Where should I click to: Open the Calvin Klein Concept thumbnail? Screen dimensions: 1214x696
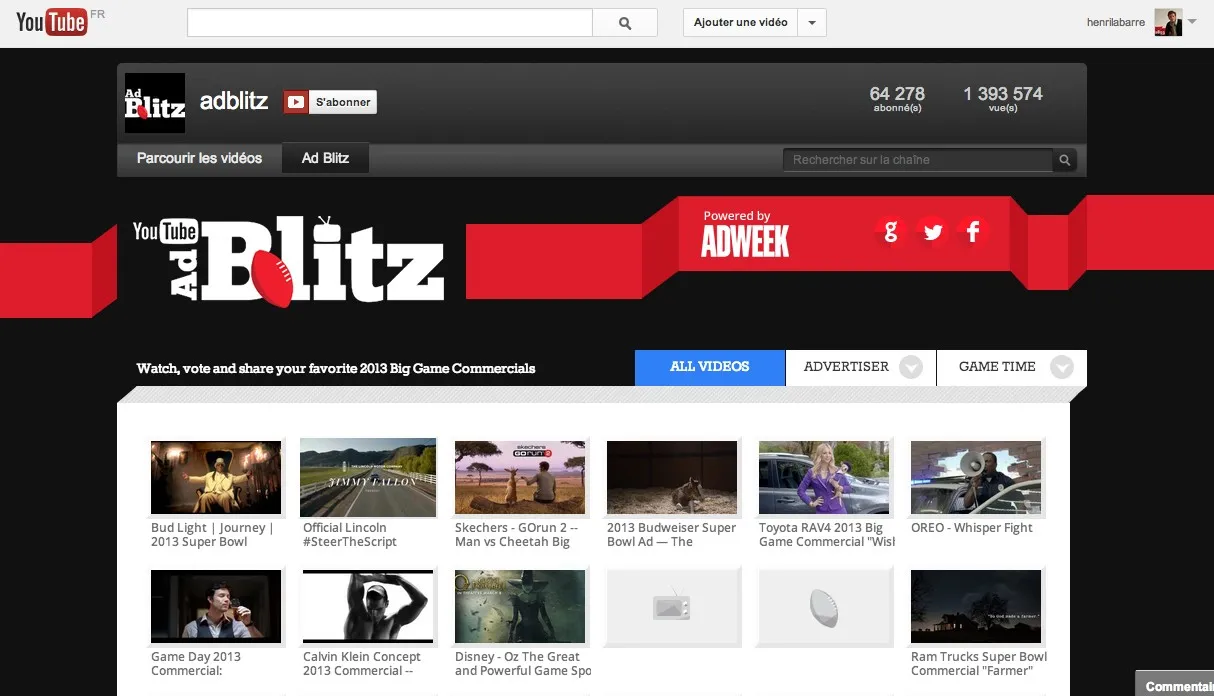click(x=368, y=607)
